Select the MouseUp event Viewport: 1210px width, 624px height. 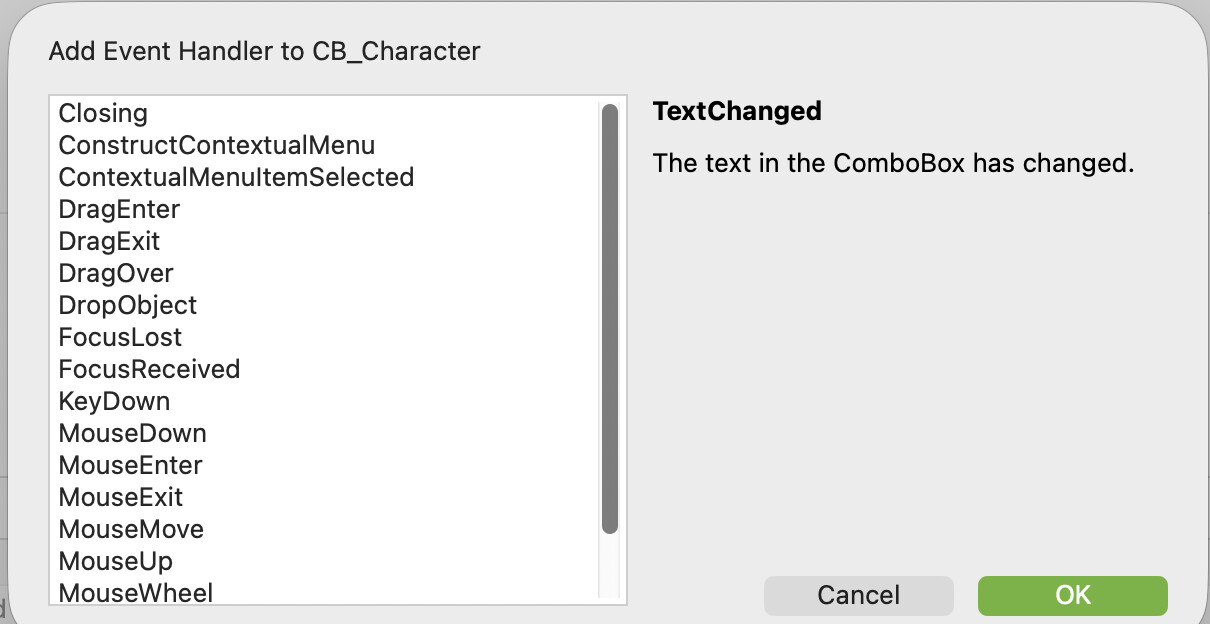(x=116, y=561)
